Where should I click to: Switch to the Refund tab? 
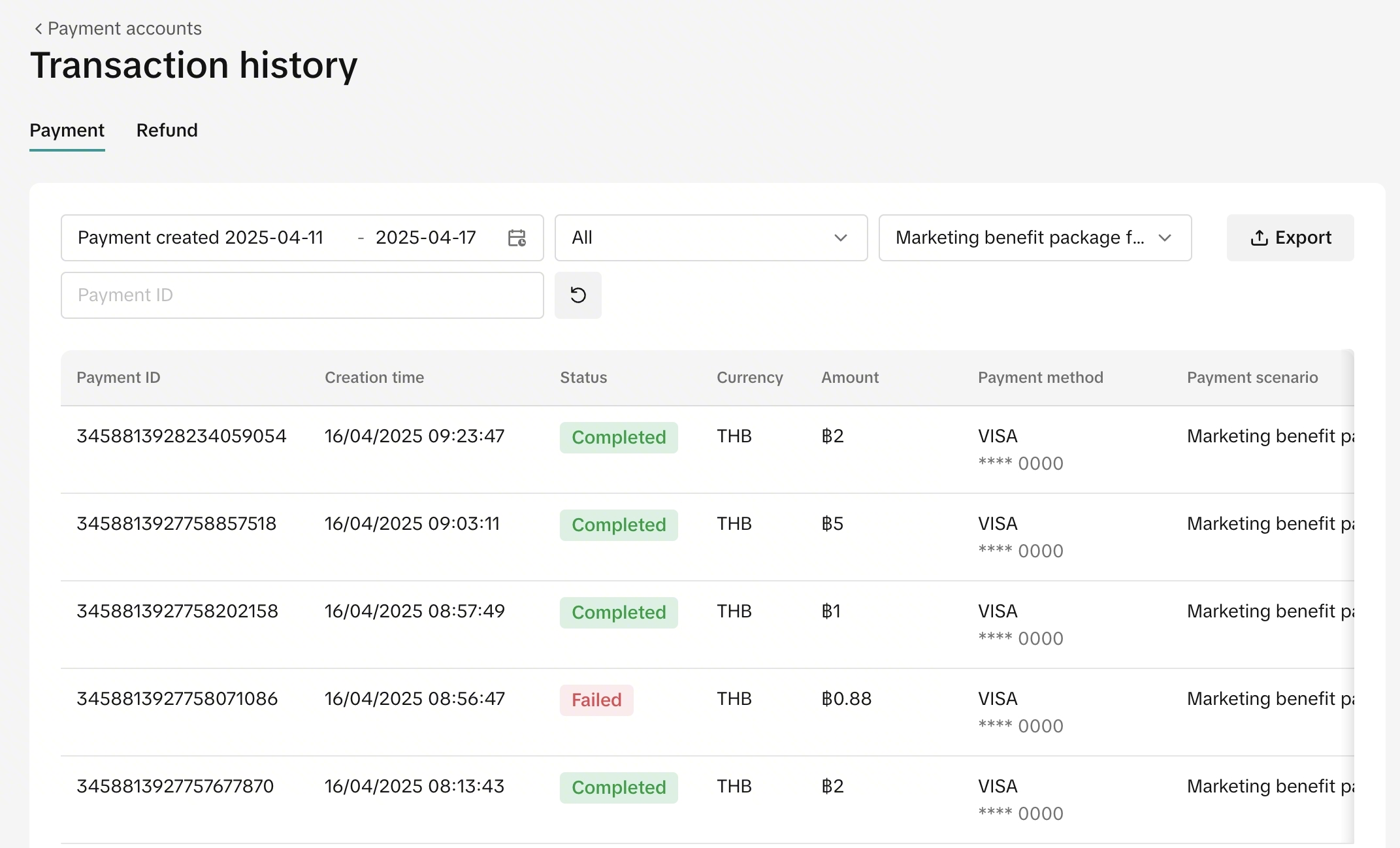pos(167,130)
